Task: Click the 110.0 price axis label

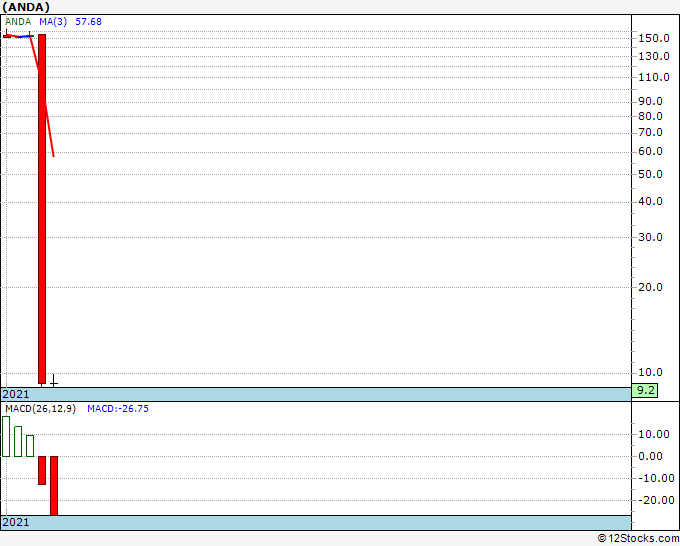Action: [654, 77]
